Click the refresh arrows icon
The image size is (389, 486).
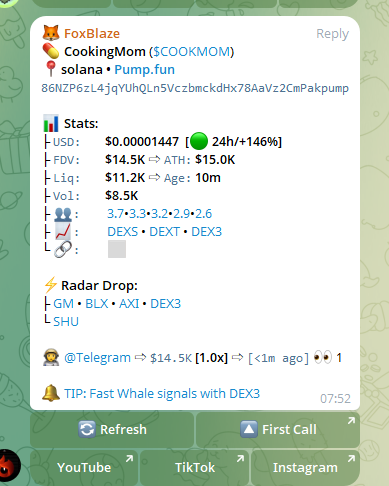click(87, 429)
